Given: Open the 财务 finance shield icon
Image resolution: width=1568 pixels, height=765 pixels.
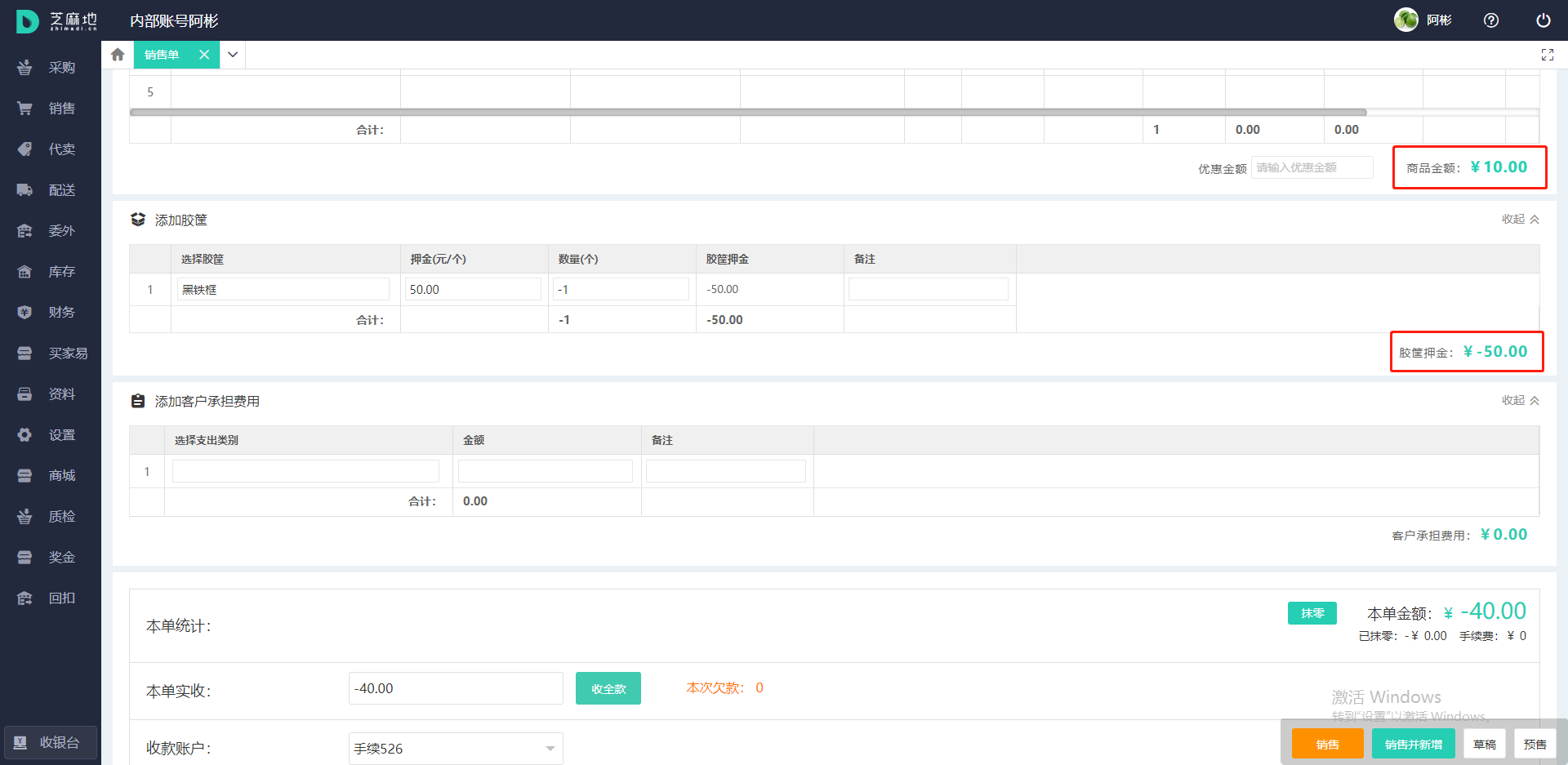Looking at the screenshot, I should (24, 313).
